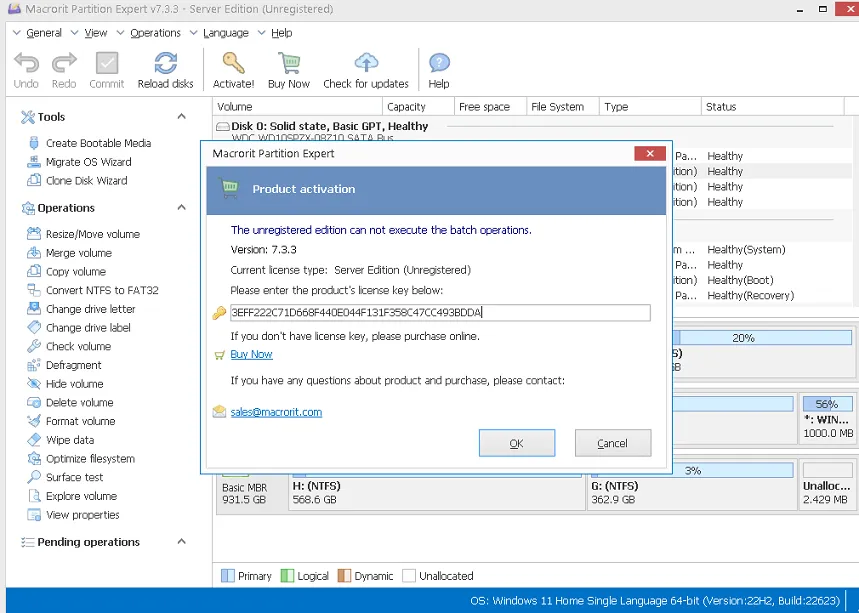Image resolution: width=859 pixels, height=613 pixels.
Task: Choose Wipe data operation
Action: (x=70, y=440)
